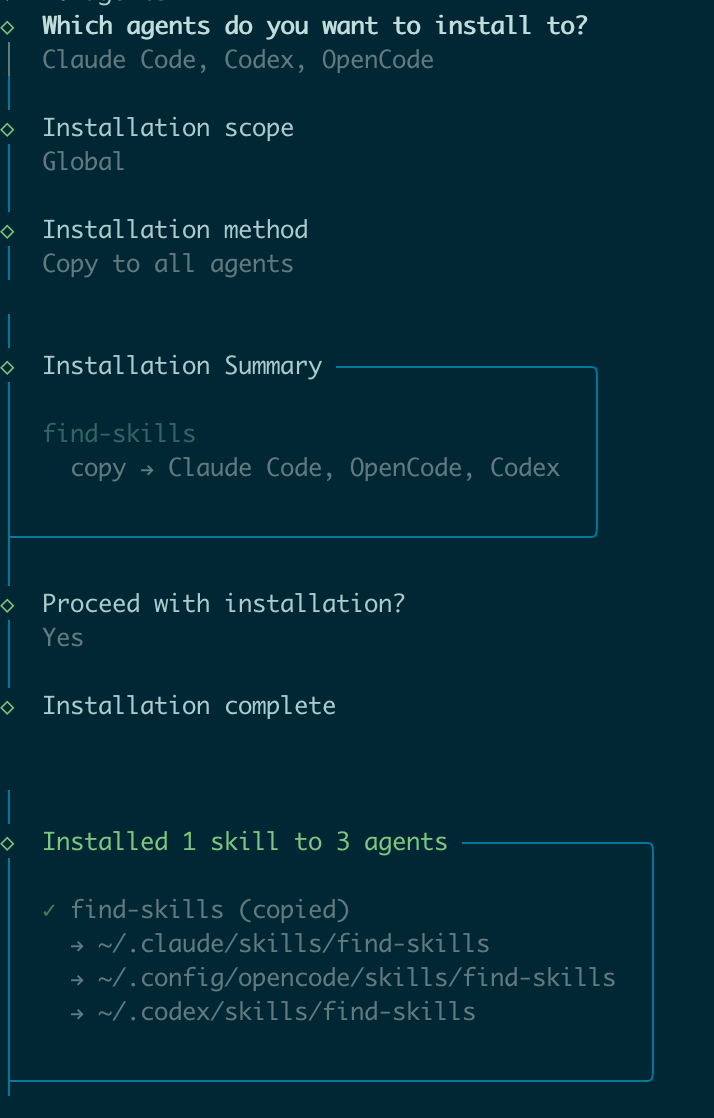The image size is (714, 1118).
Task: Click the "Yes" confirmation answer
Action: [x=62, y=638]
